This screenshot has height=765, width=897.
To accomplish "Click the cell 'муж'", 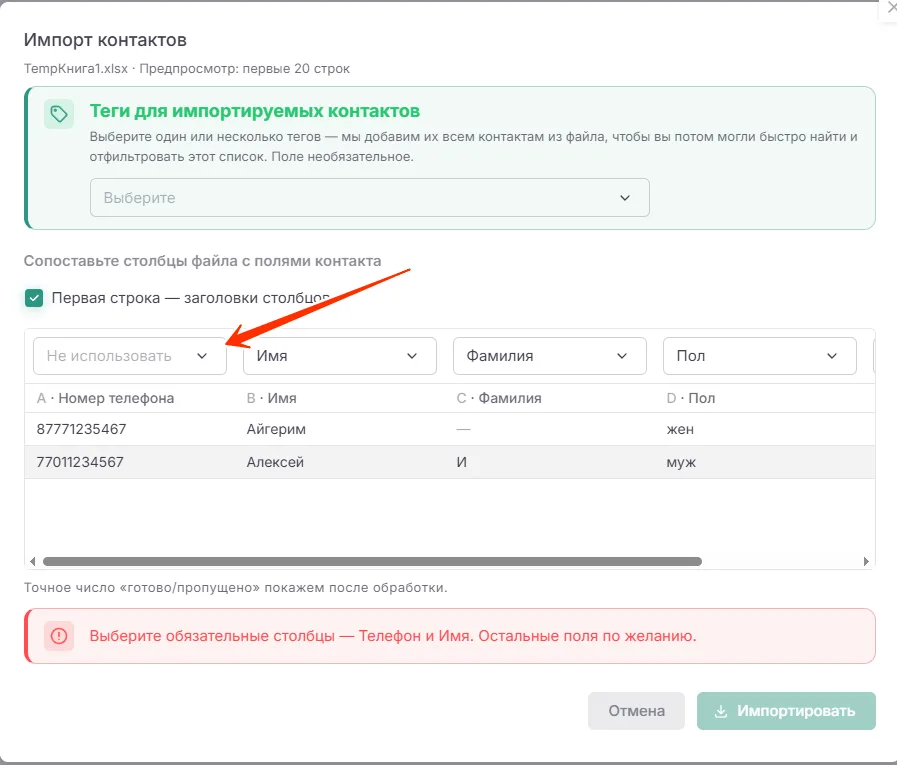I will pyautogui.click(x=681, y=462).
